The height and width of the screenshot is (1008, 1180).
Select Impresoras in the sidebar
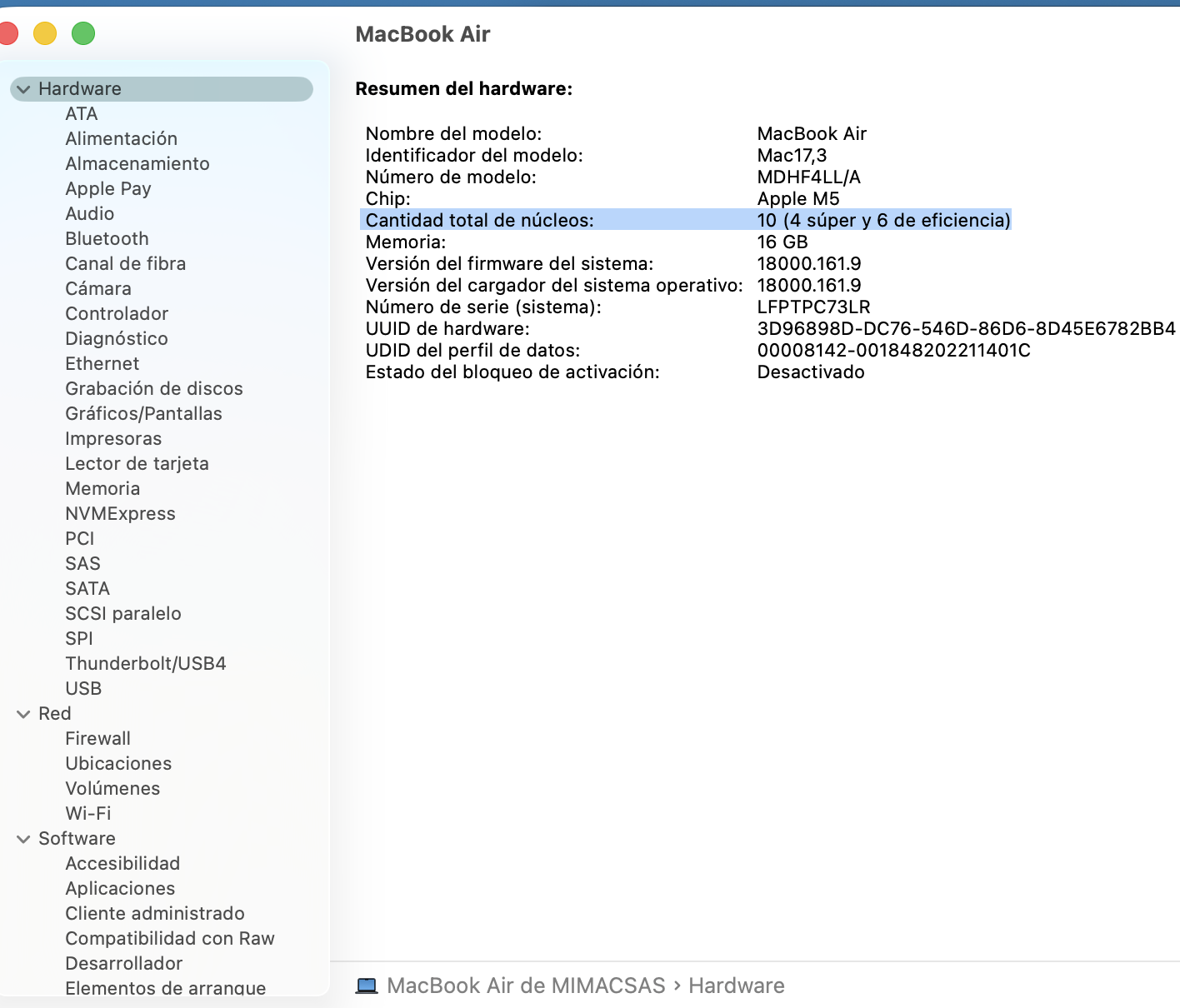[x=113, y=439]
